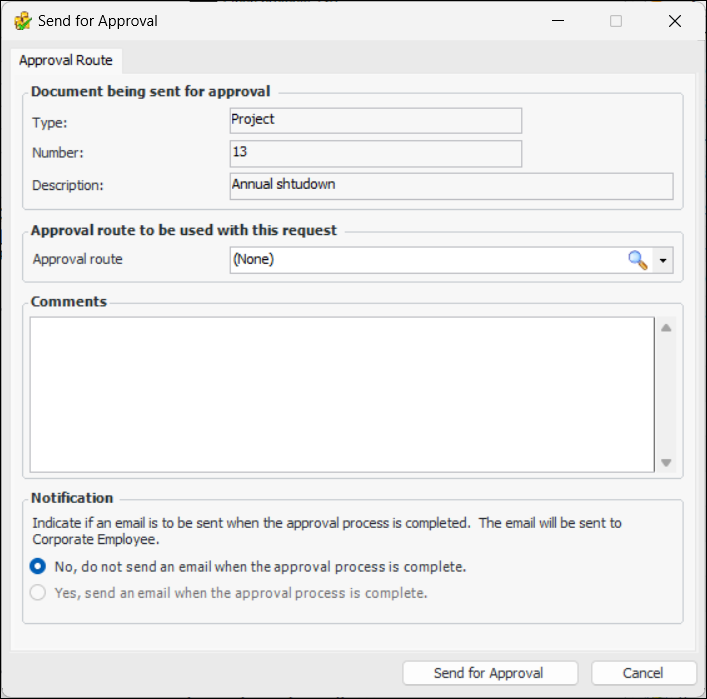Click the Comments scrollbar track
The height and width of the screenshot is (699, 707).
point(666,395)
